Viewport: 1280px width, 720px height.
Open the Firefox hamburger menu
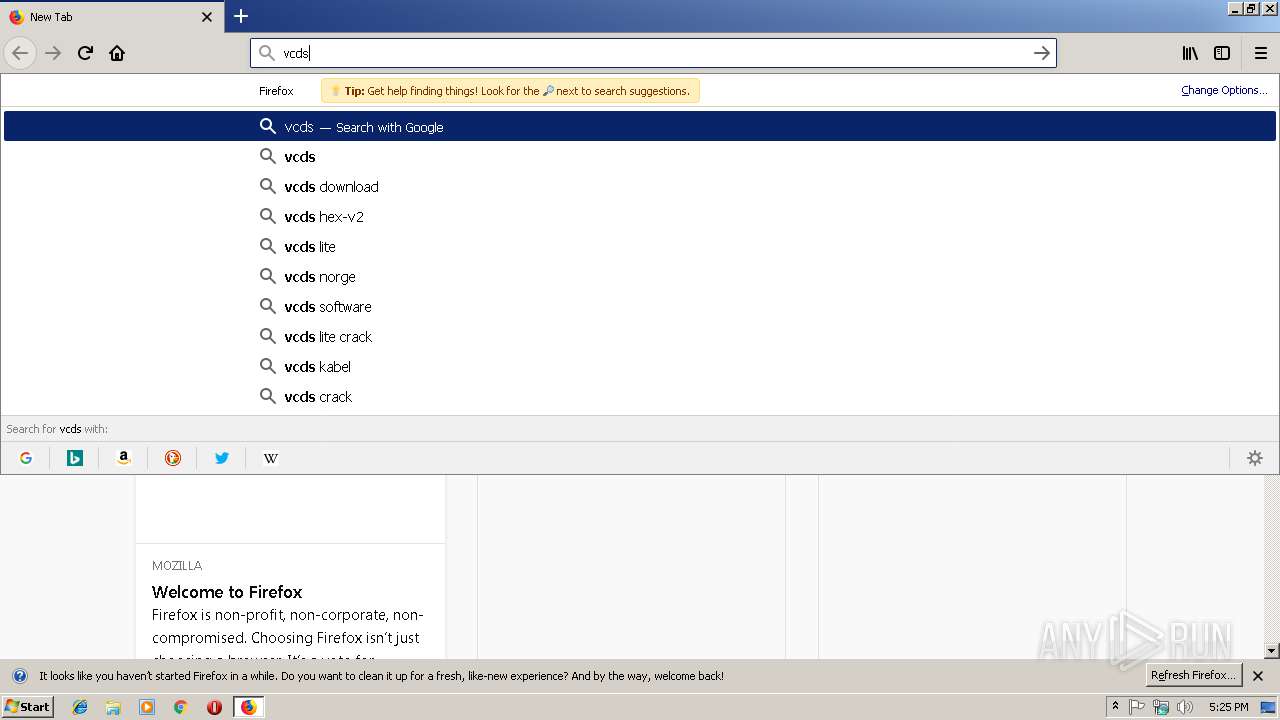[x=1260, y=53]
